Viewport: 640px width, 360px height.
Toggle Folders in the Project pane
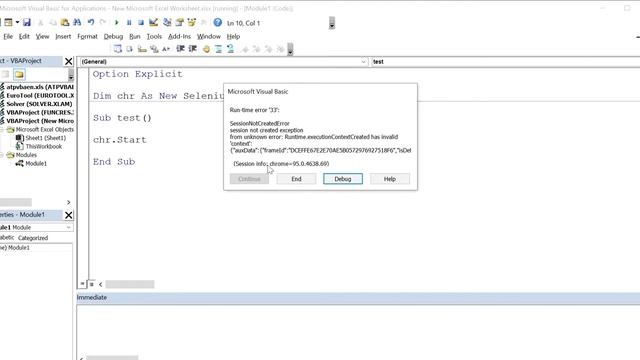click(19, 74)
